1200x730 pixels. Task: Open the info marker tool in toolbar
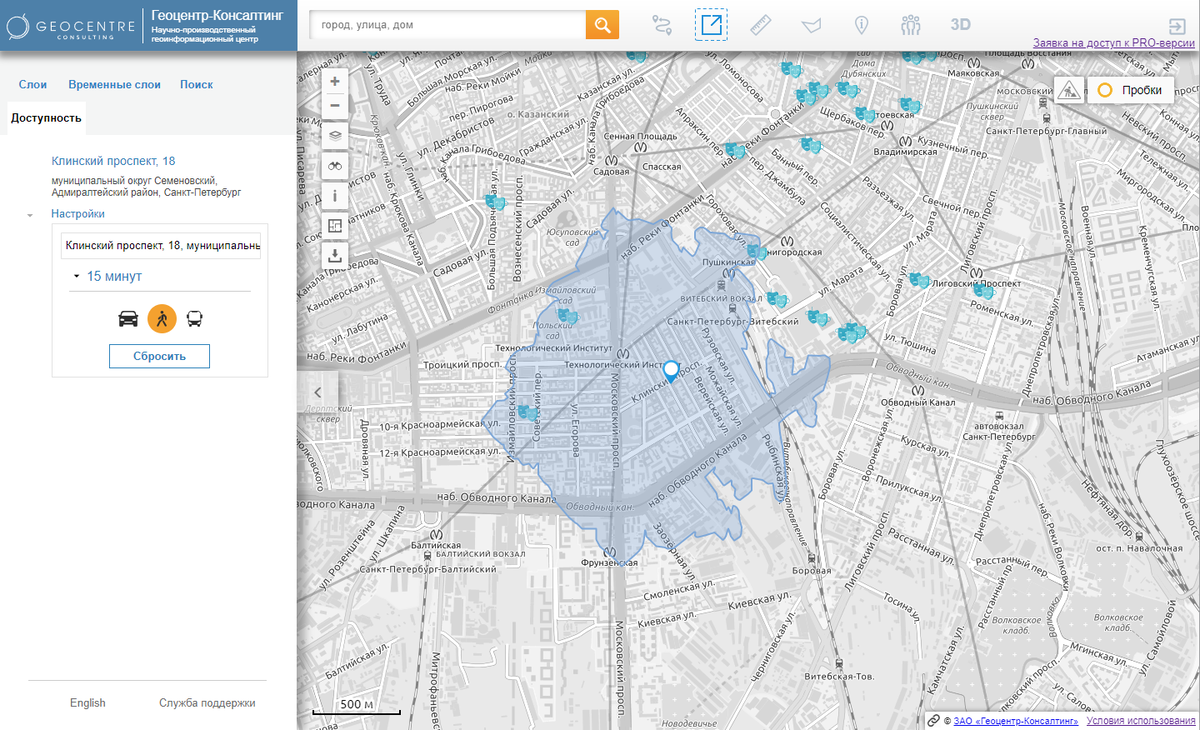click(861, 25)
